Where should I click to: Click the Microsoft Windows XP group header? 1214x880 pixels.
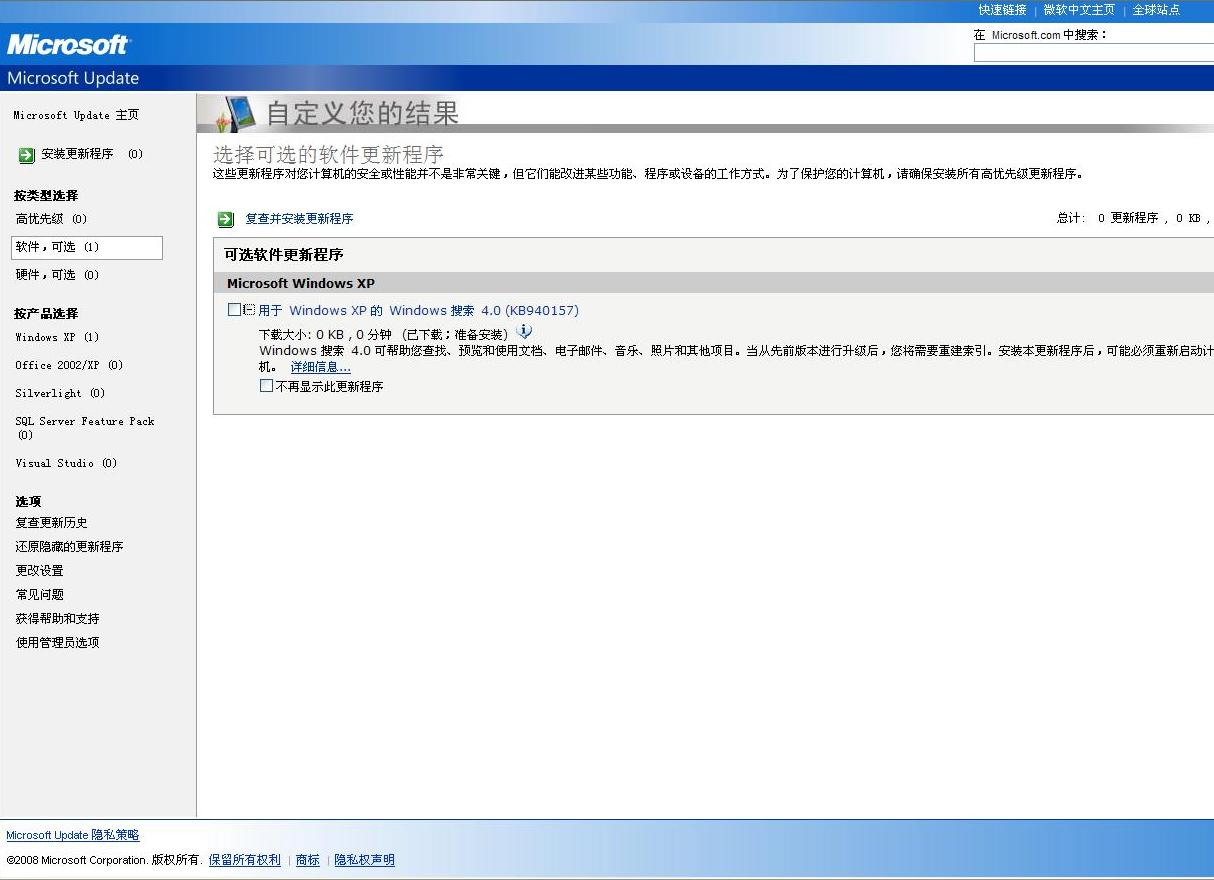point(301,283)
